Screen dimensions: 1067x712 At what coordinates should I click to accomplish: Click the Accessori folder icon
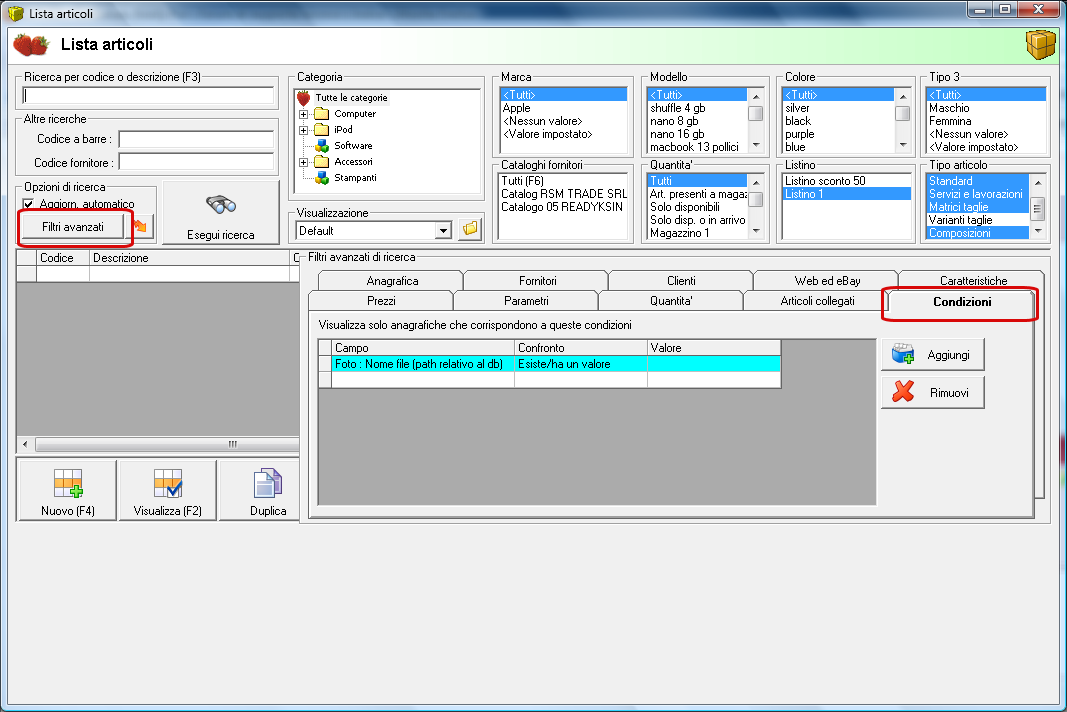[x=322, y=162]
